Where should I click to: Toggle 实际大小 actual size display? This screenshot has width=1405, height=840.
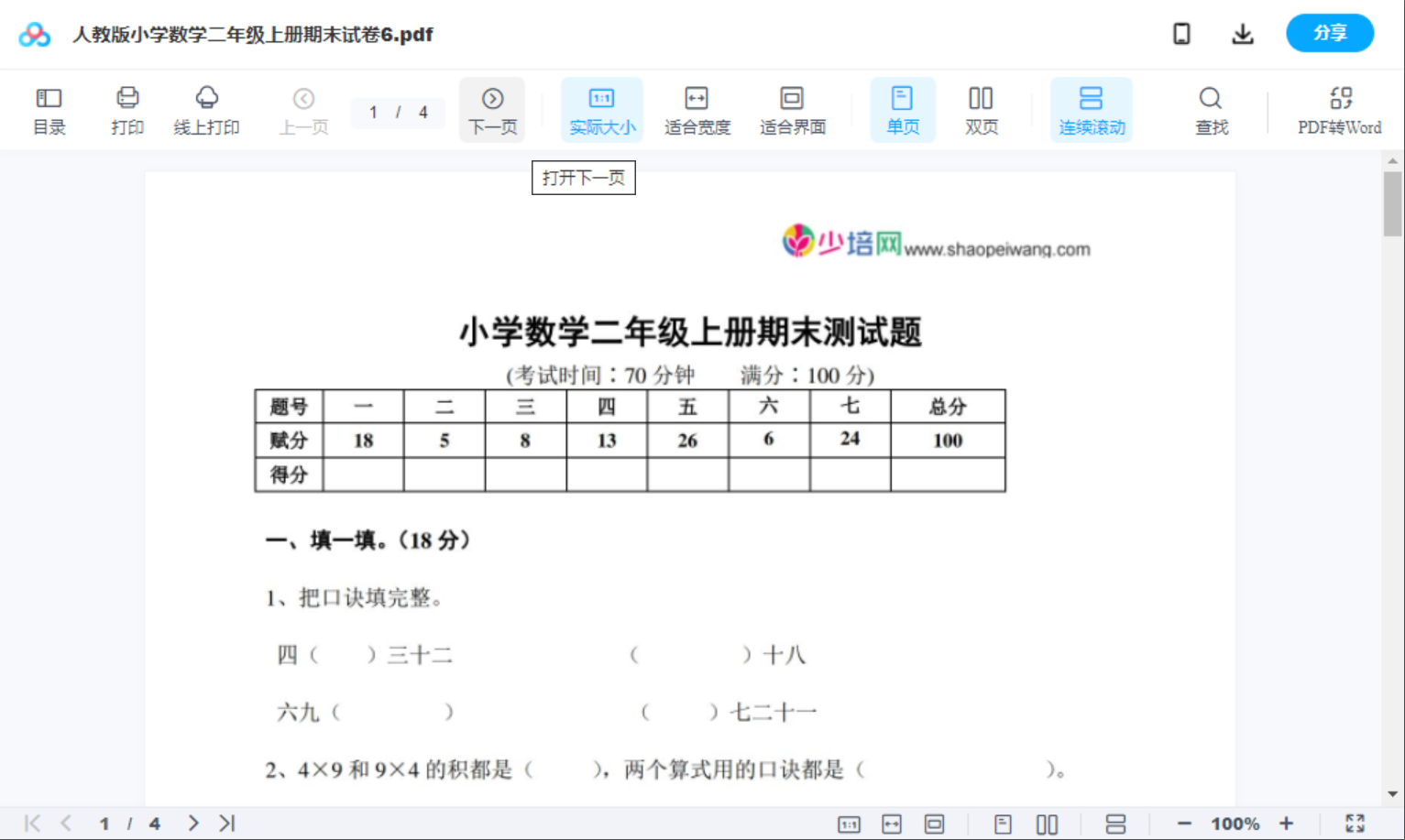[x=601, y=109]
